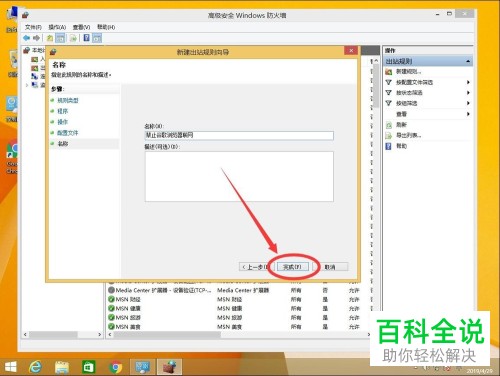The image size is (500, 376).
Task: Open the 查看(V) menu
Action: coord(81,27)
